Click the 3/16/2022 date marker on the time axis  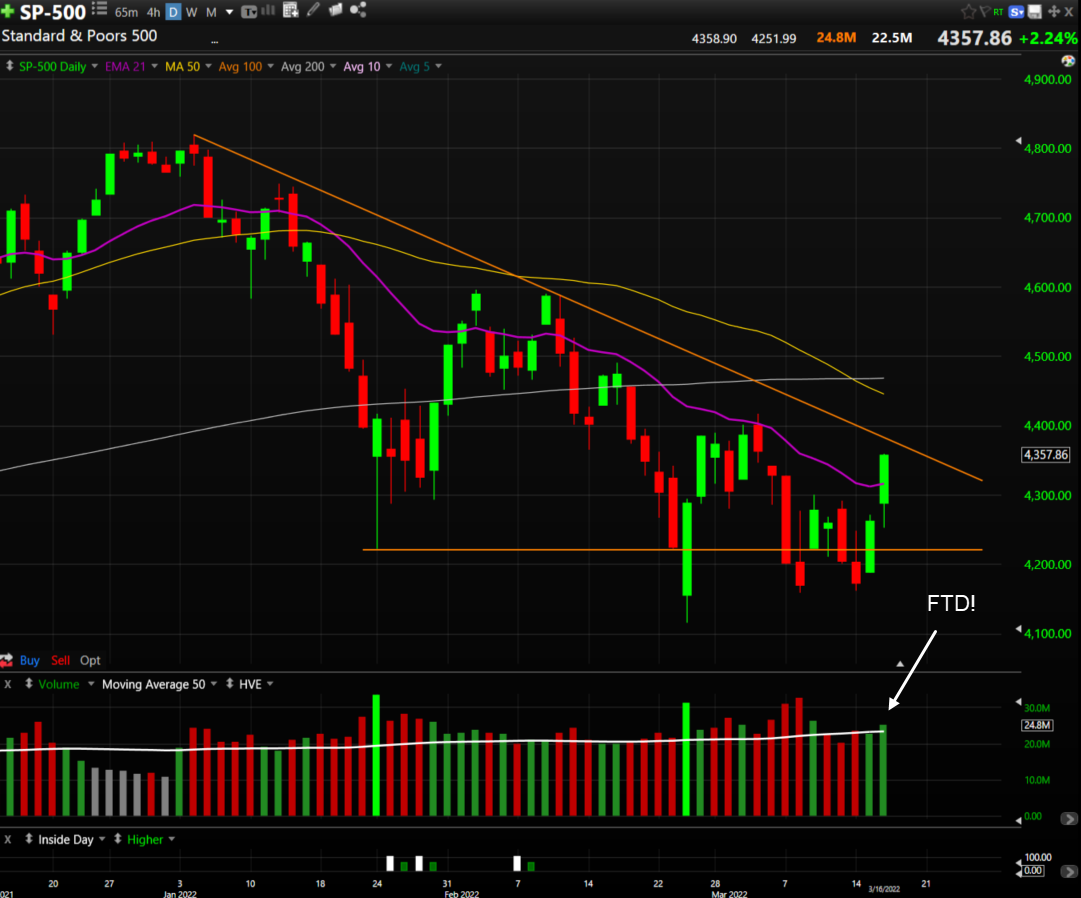point(884,889)
